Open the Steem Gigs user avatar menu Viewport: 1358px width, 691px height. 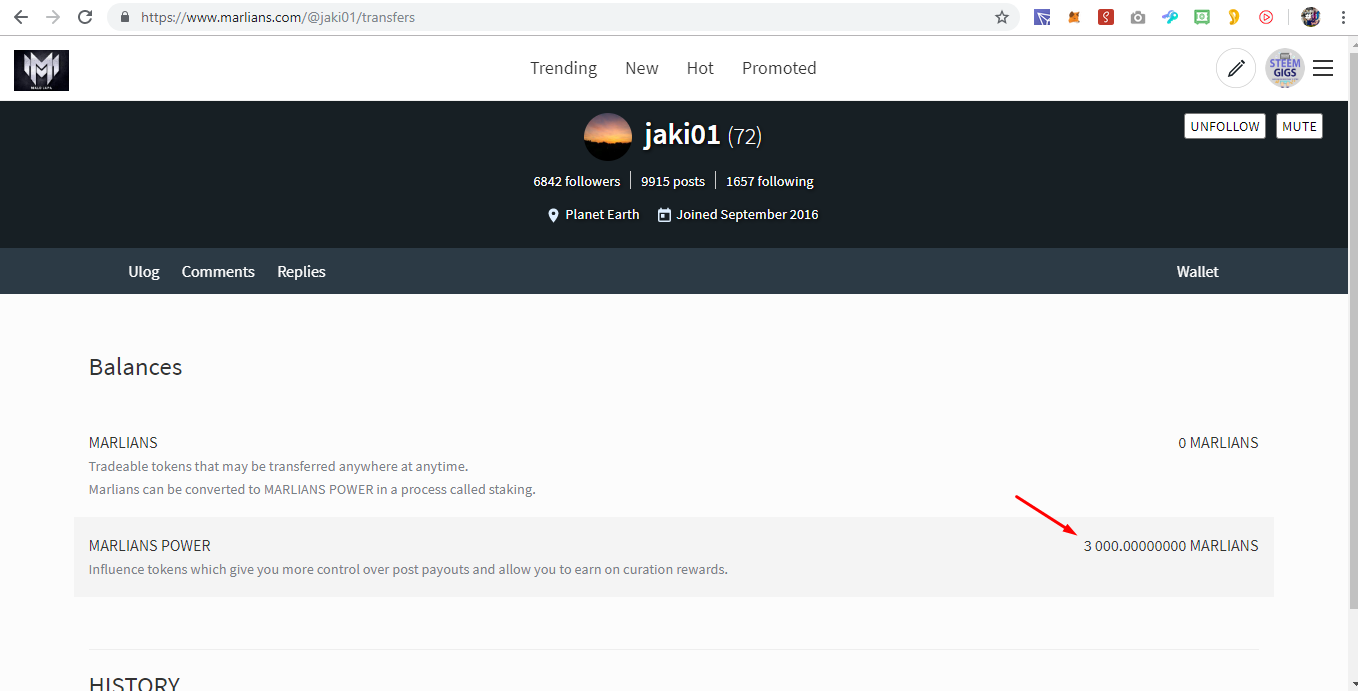click(1285, 68)
